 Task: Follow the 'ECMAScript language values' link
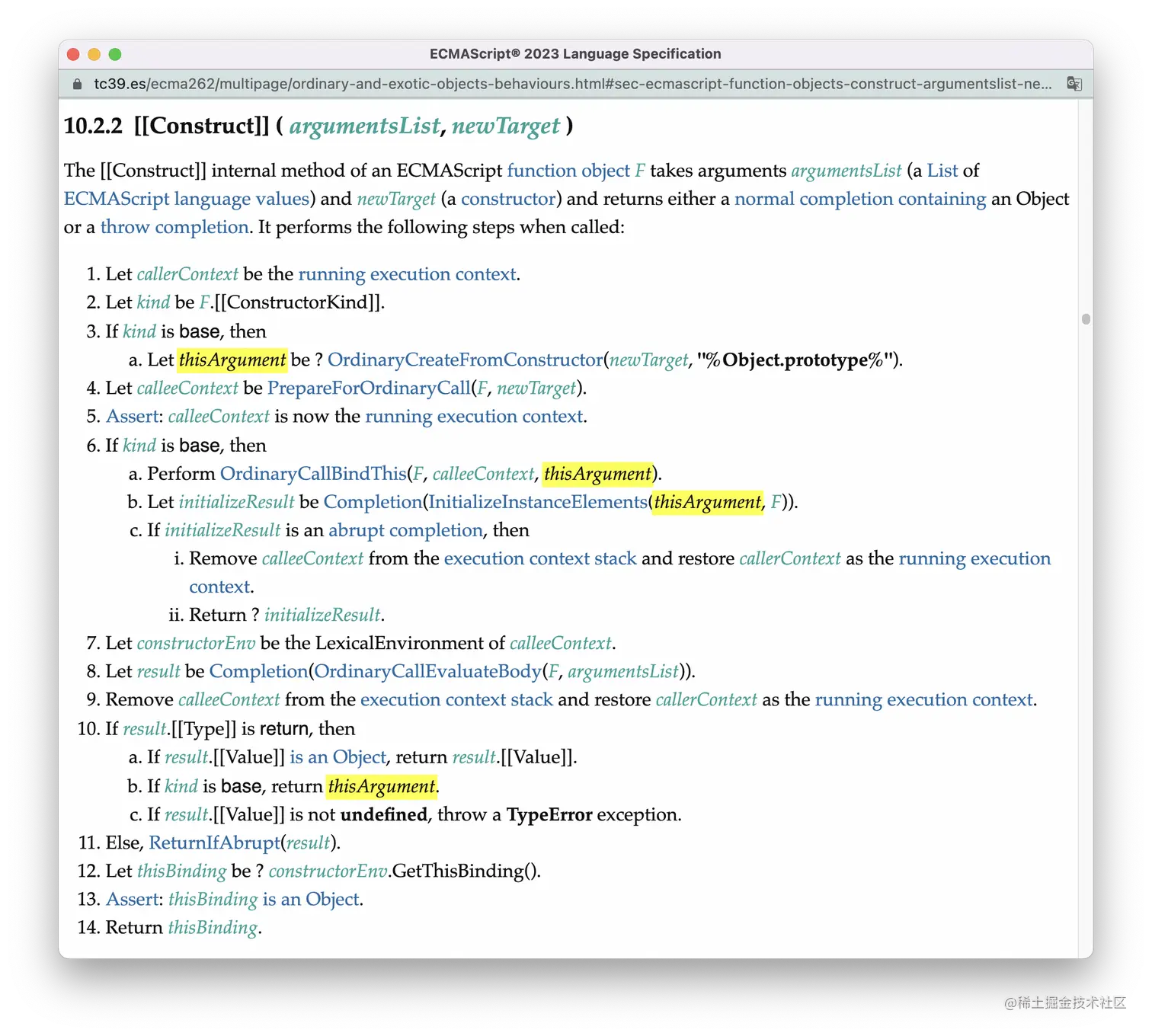tap(187, 199)
